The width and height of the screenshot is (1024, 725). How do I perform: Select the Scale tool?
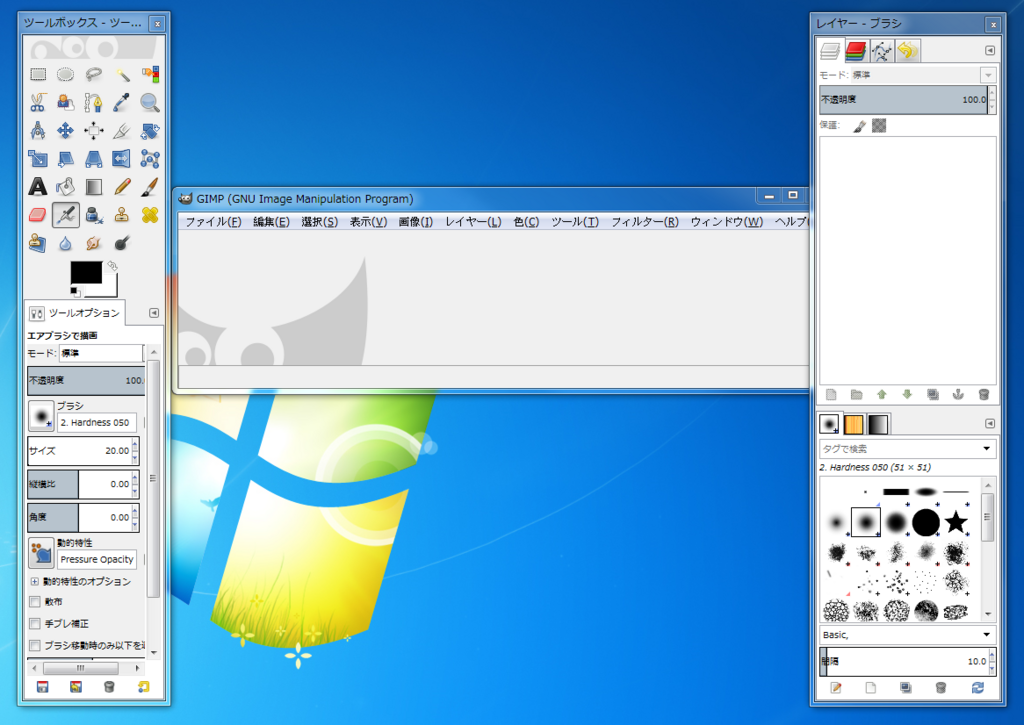click(x=38, y=159)
